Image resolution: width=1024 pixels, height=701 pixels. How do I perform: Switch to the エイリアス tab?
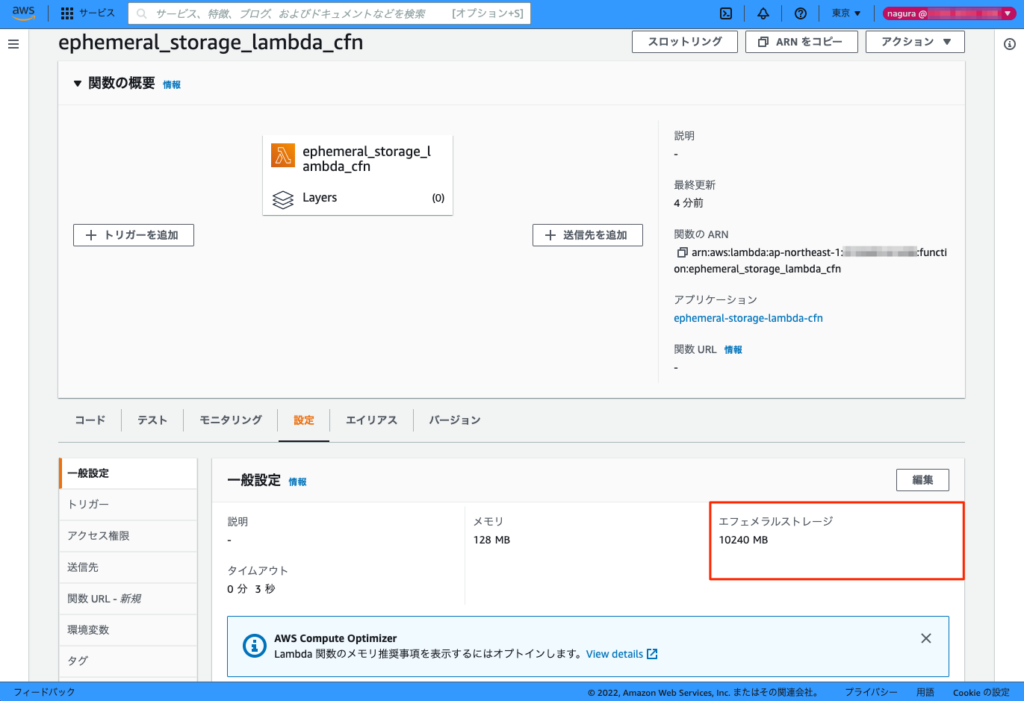[x=371, y=420]
